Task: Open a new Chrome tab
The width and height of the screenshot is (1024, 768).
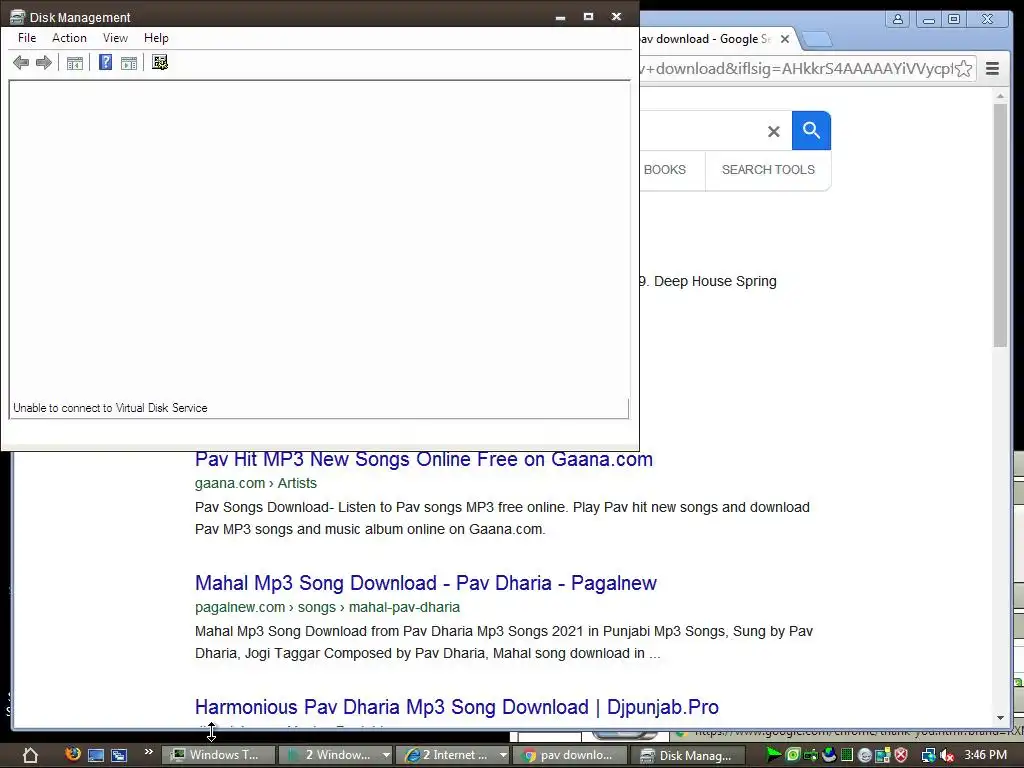Action: point(816,40)
